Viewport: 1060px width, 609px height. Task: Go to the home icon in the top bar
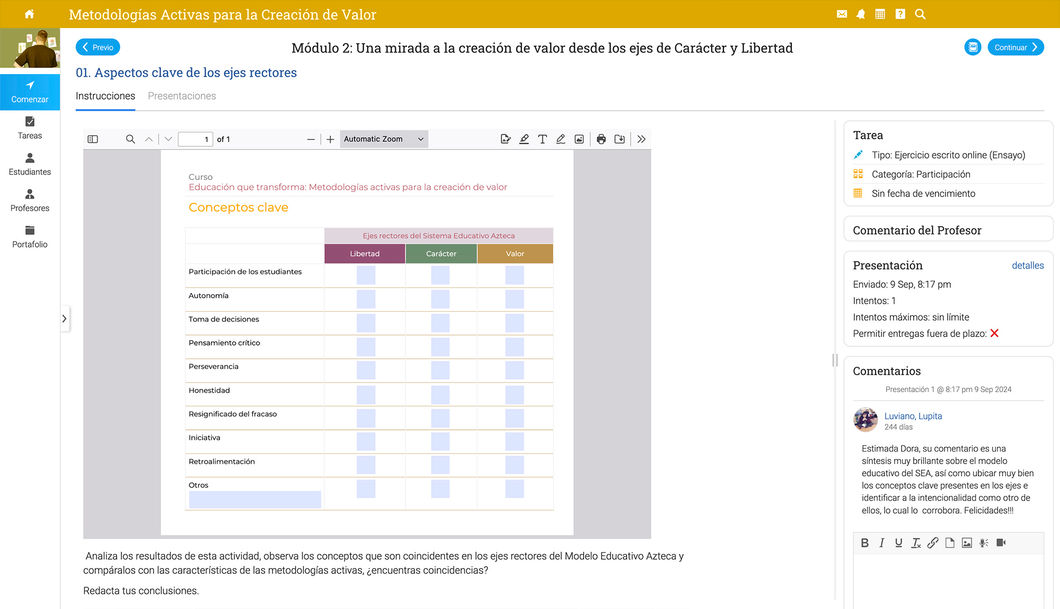(29, 14)
